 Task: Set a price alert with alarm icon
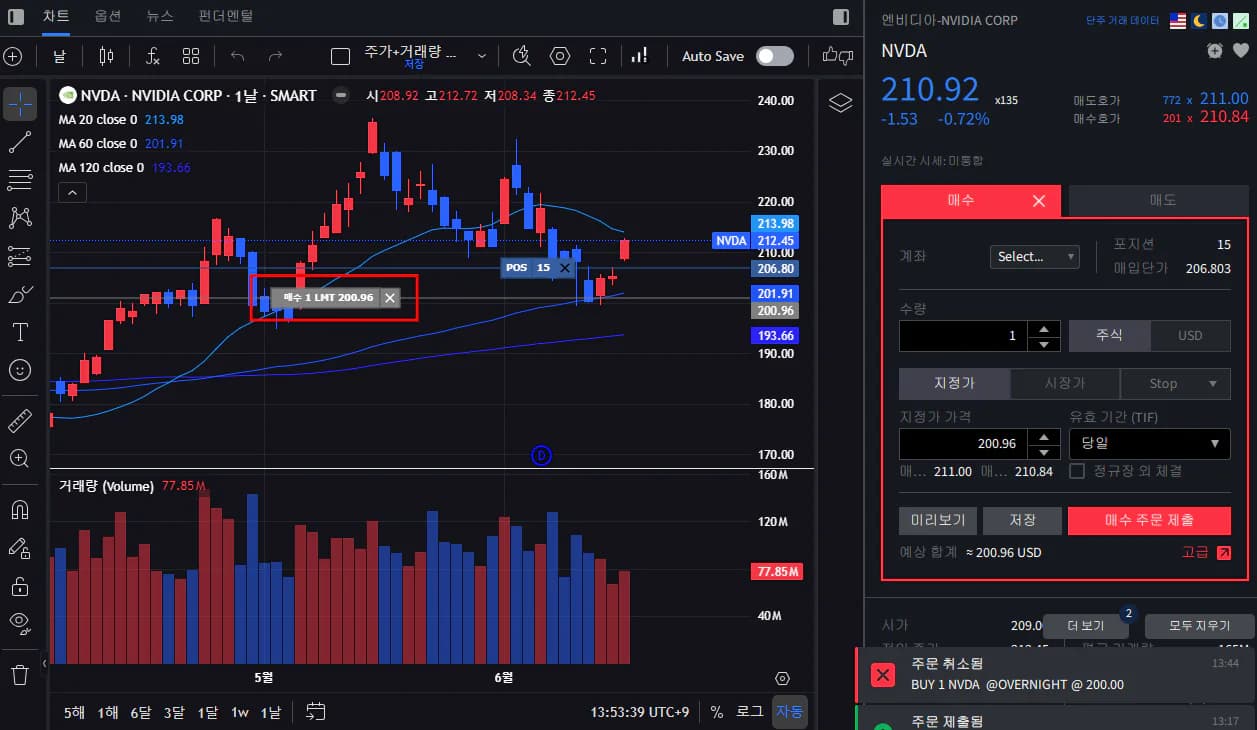pyautogui.click(x=1215, y=51)
